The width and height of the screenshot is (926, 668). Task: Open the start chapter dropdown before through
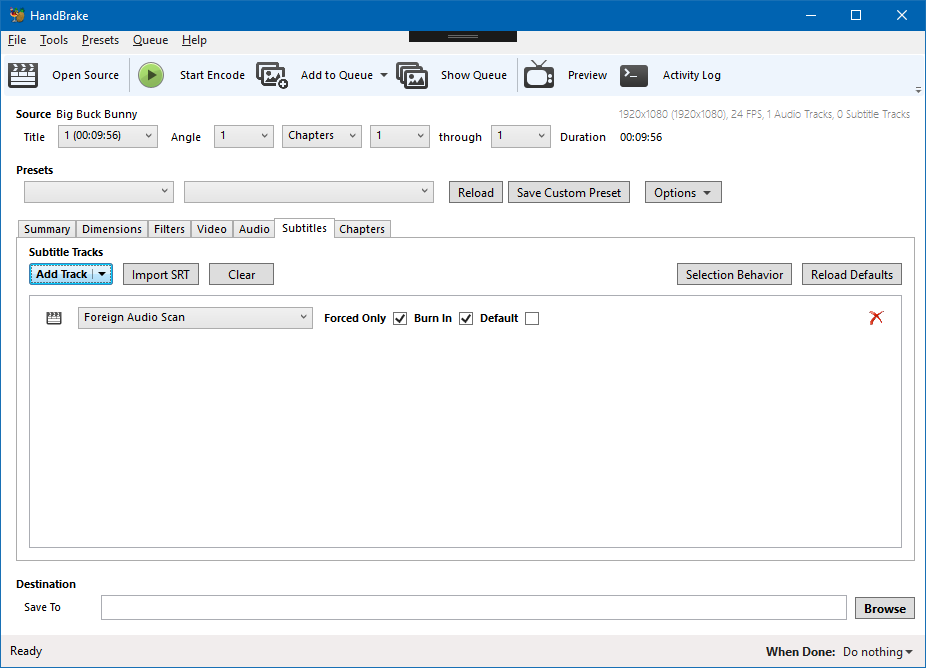400,136
